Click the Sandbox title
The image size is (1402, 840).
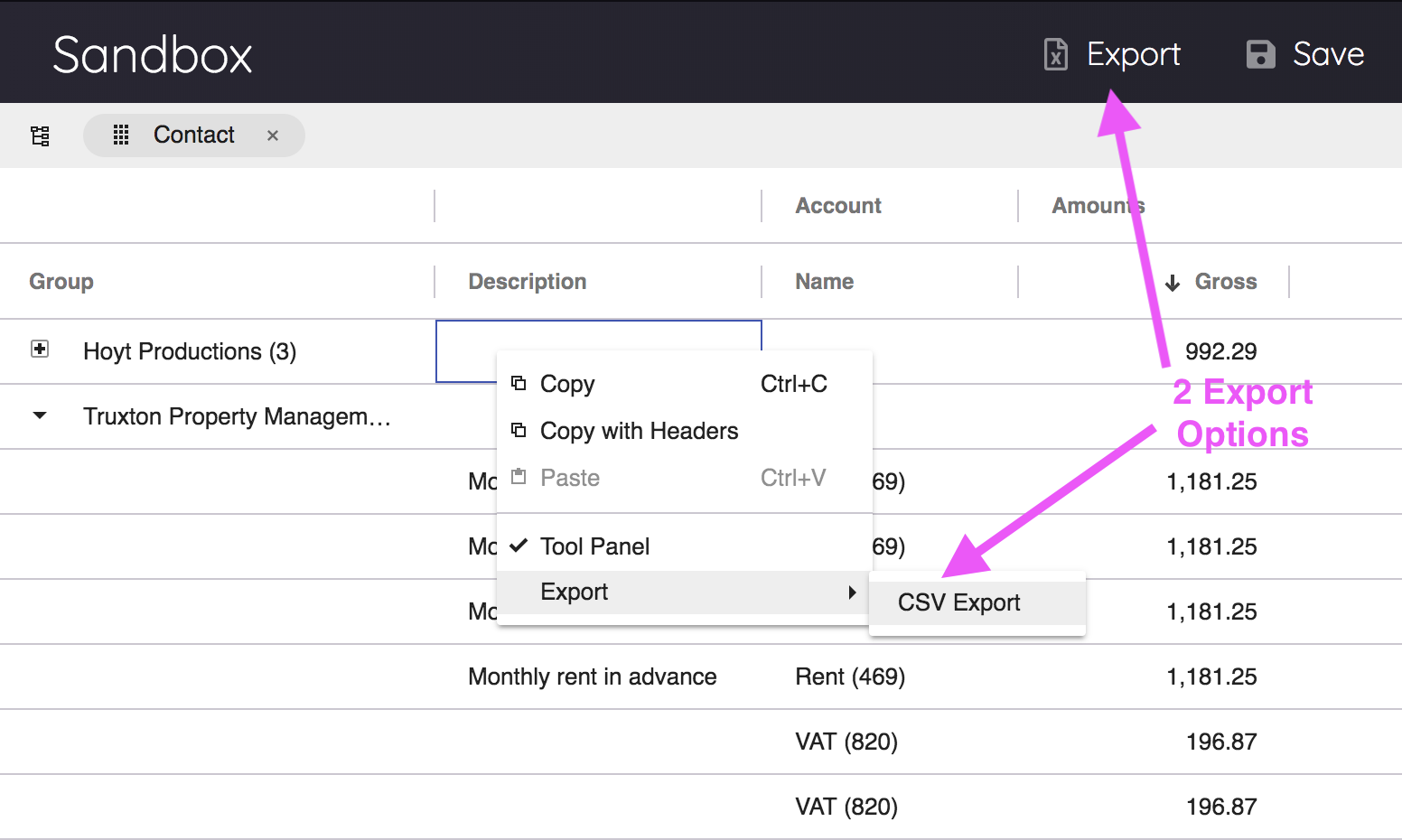point(153,55)
